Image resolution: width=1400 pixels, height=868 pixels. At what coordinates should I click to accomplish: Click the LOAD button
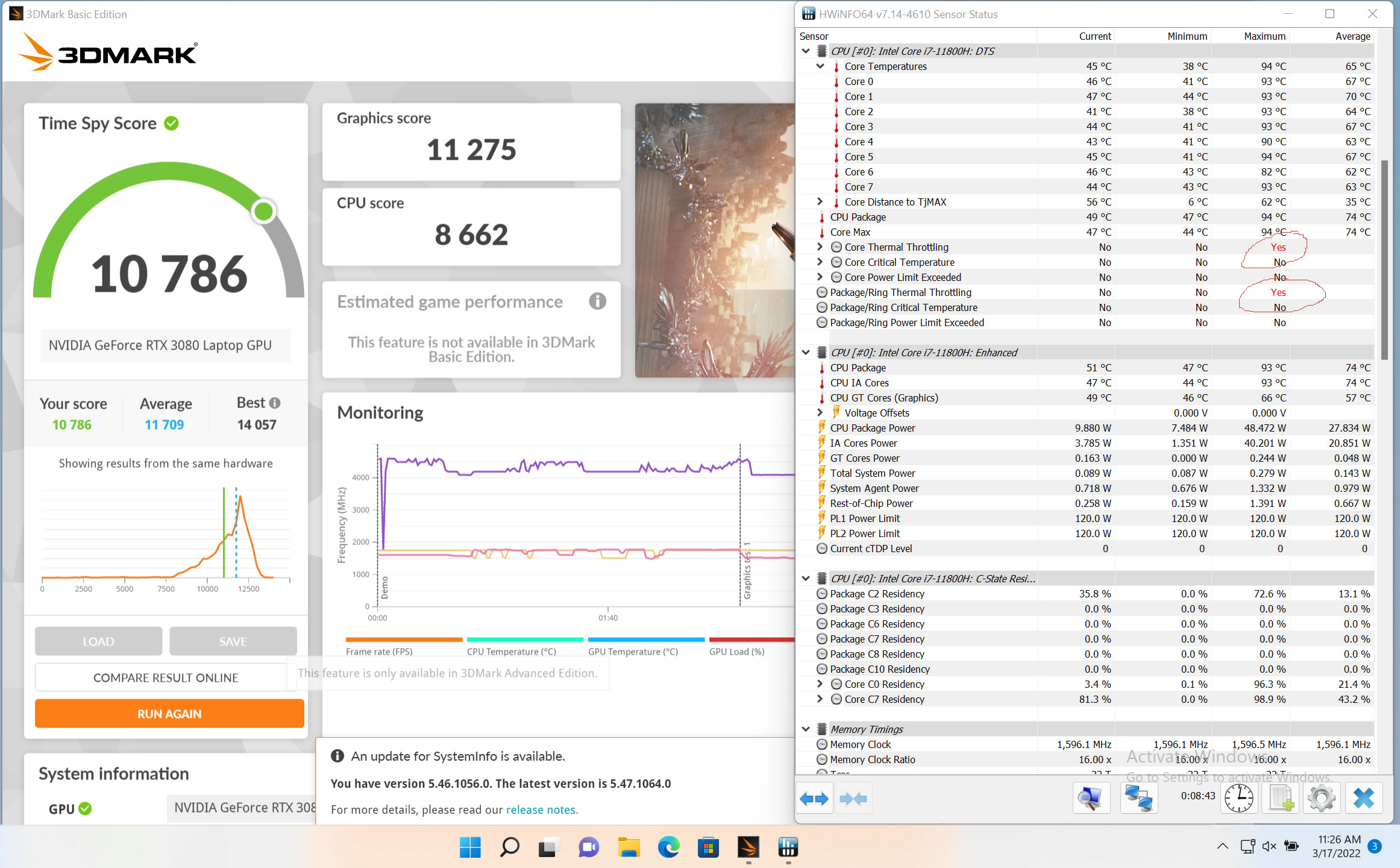(98, 641)
